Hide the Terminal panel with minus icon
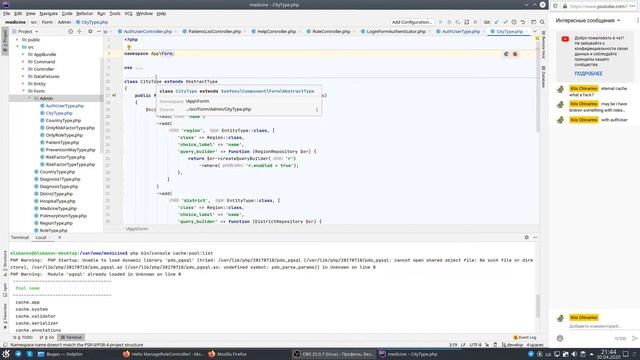Screen dimensions: 640x360 click(x=535, y=237)
